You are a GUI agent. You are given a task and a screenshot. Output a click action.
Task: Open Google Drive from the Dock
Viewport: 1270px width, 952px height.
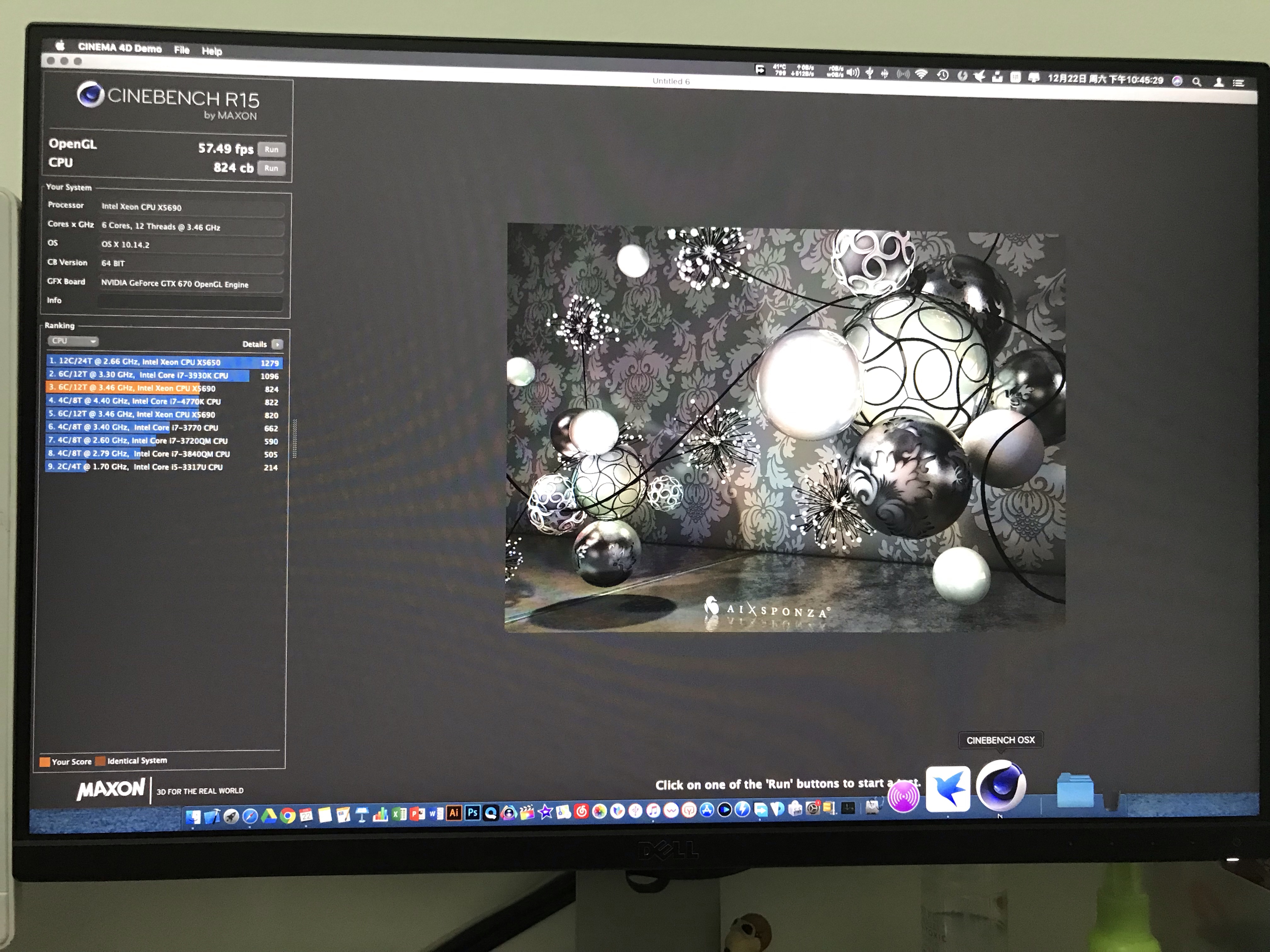(269, 815)
